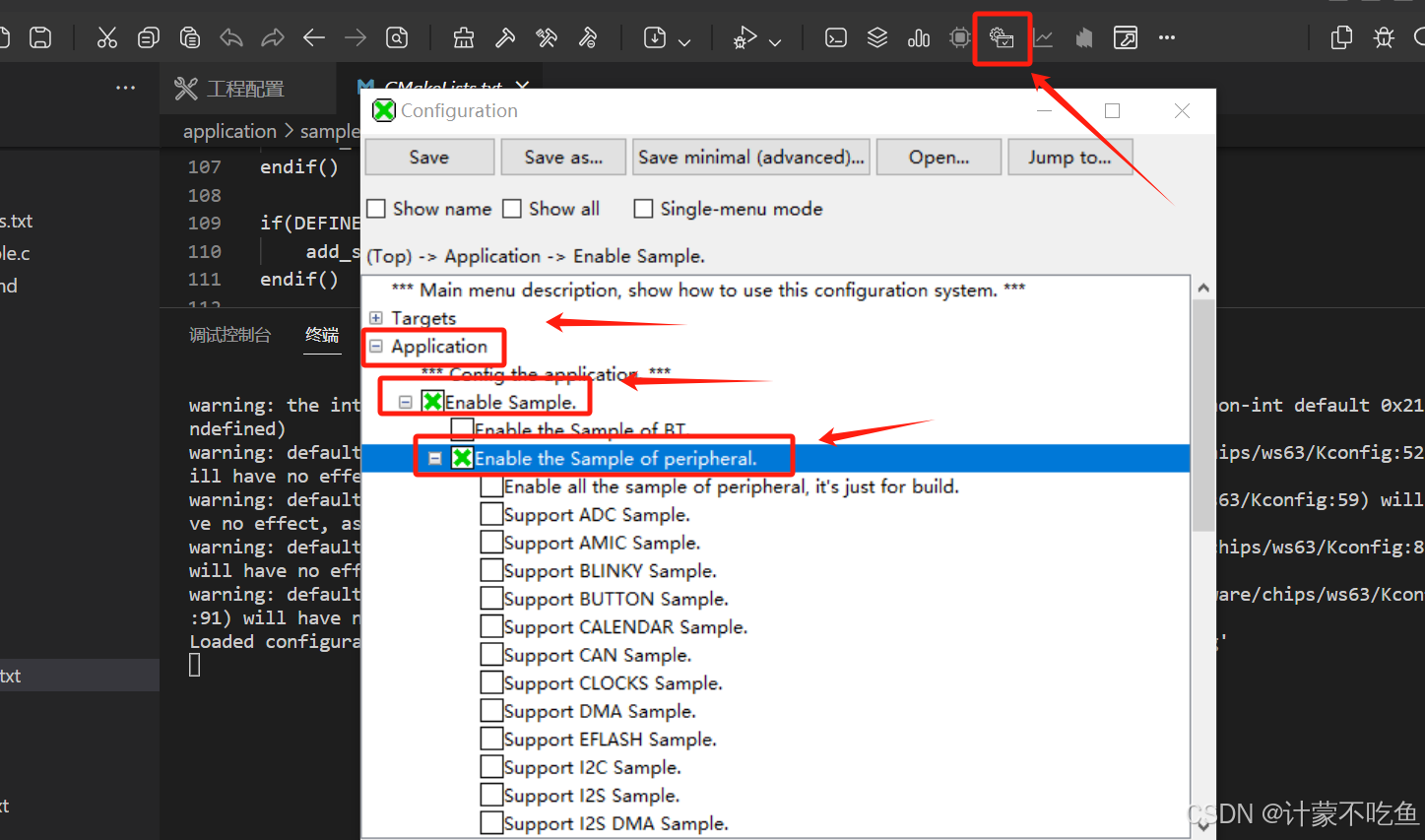1425x840 pixels.
Task: Click the Save as... button
Action: click(563, 157)
